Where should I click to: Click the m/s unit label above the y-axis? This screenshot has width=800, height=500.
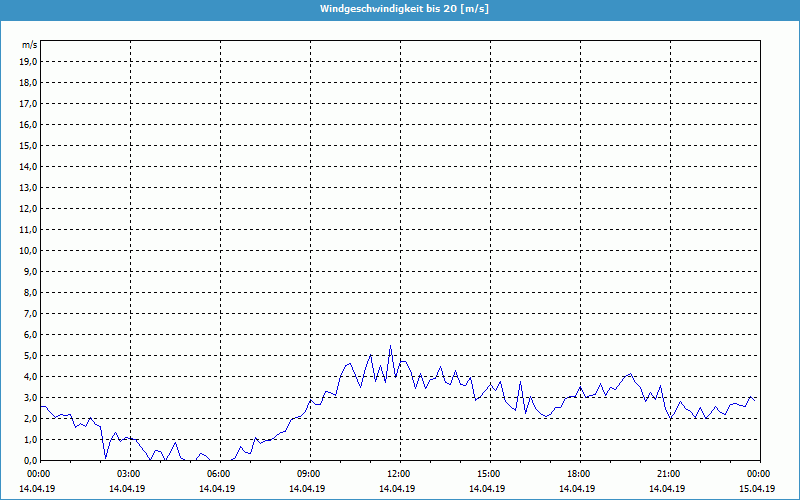30,45
